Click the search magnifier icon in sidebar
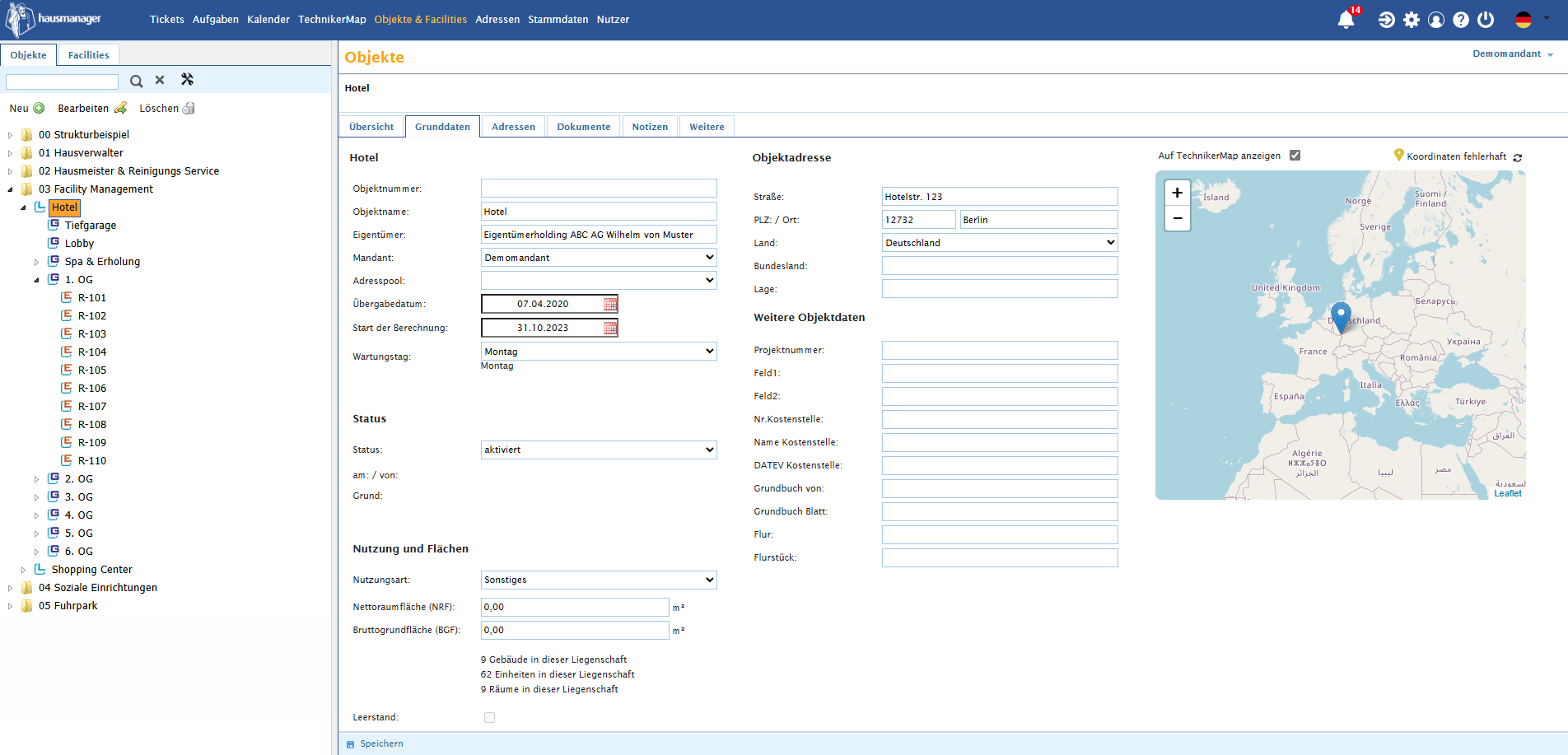 pos(137,81)
